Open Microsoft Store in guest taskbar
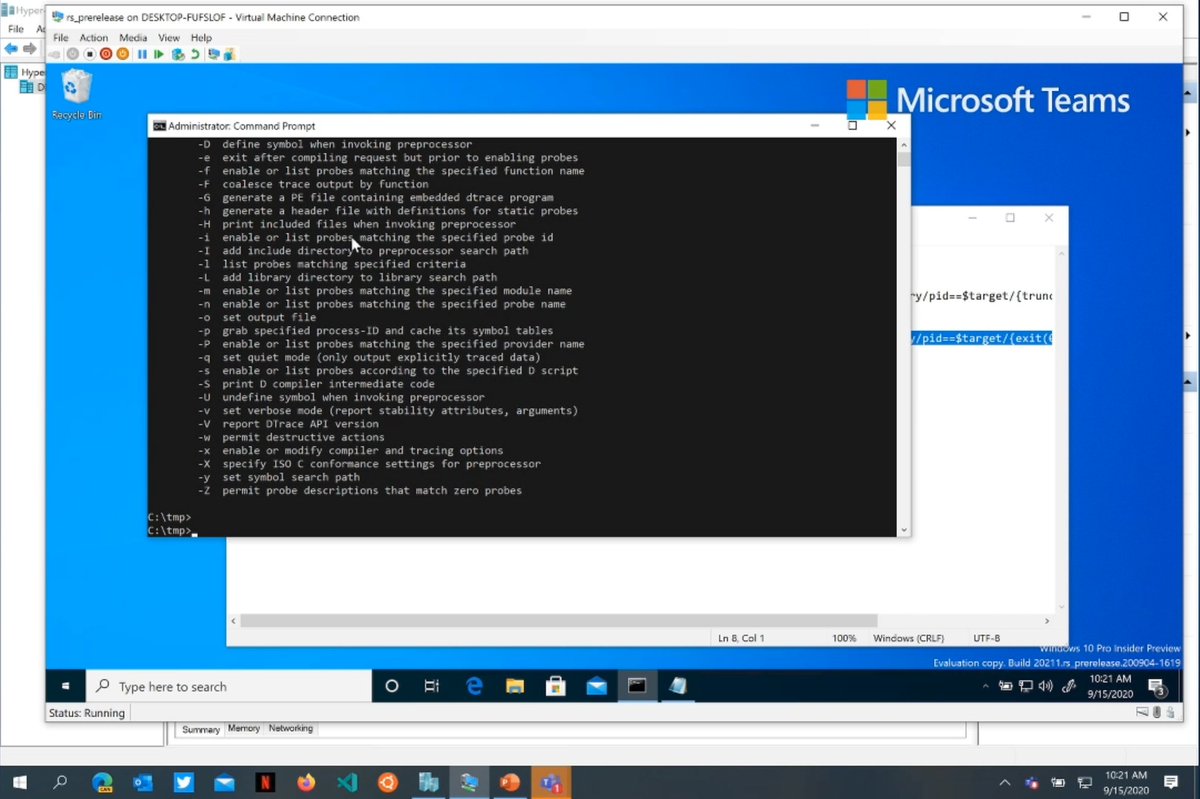The image size is (1200, 799). click(556, 686)
